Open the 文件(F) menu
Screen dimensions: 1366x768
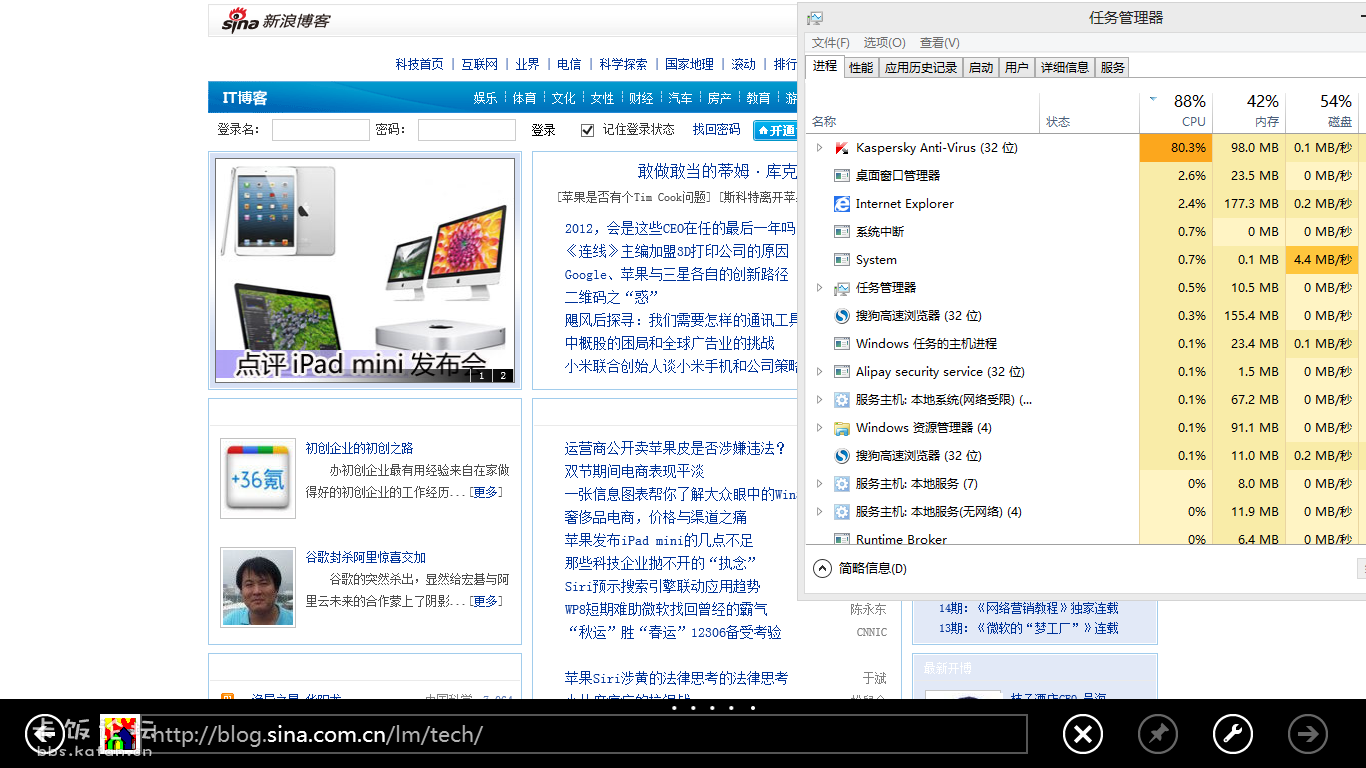point(830,43)
